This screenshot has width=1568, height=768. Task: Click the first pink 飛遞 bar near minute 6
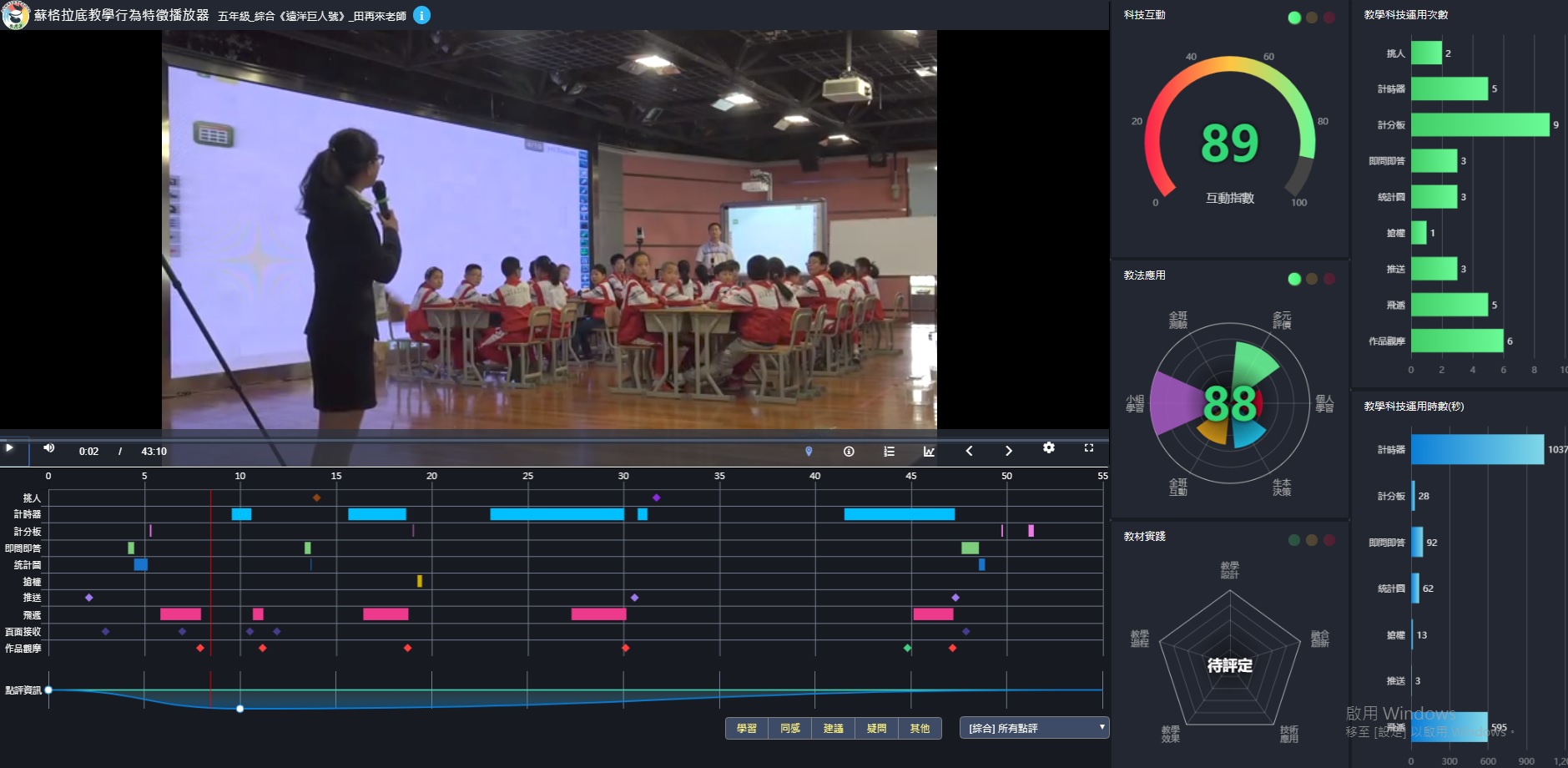180,614
